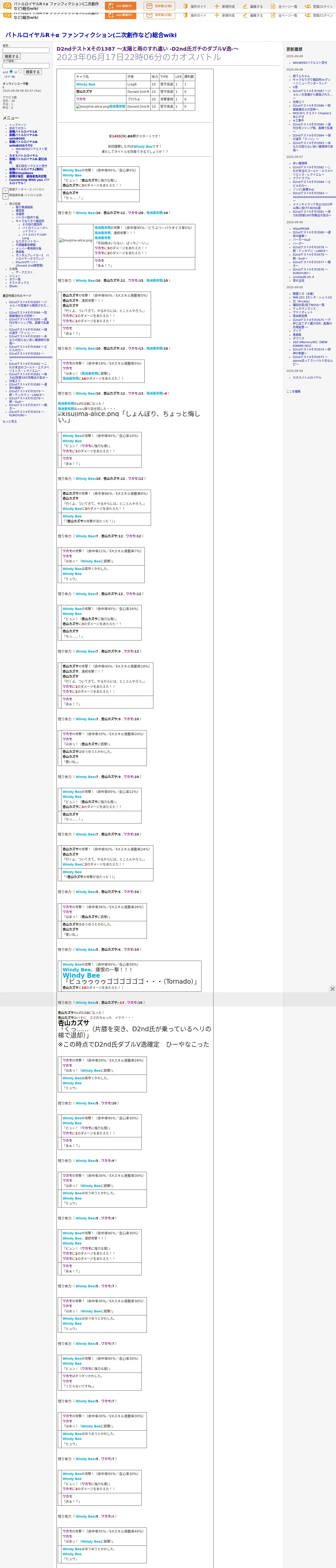
Task: Close the ad banner with X button
Action: click(332, 989)
